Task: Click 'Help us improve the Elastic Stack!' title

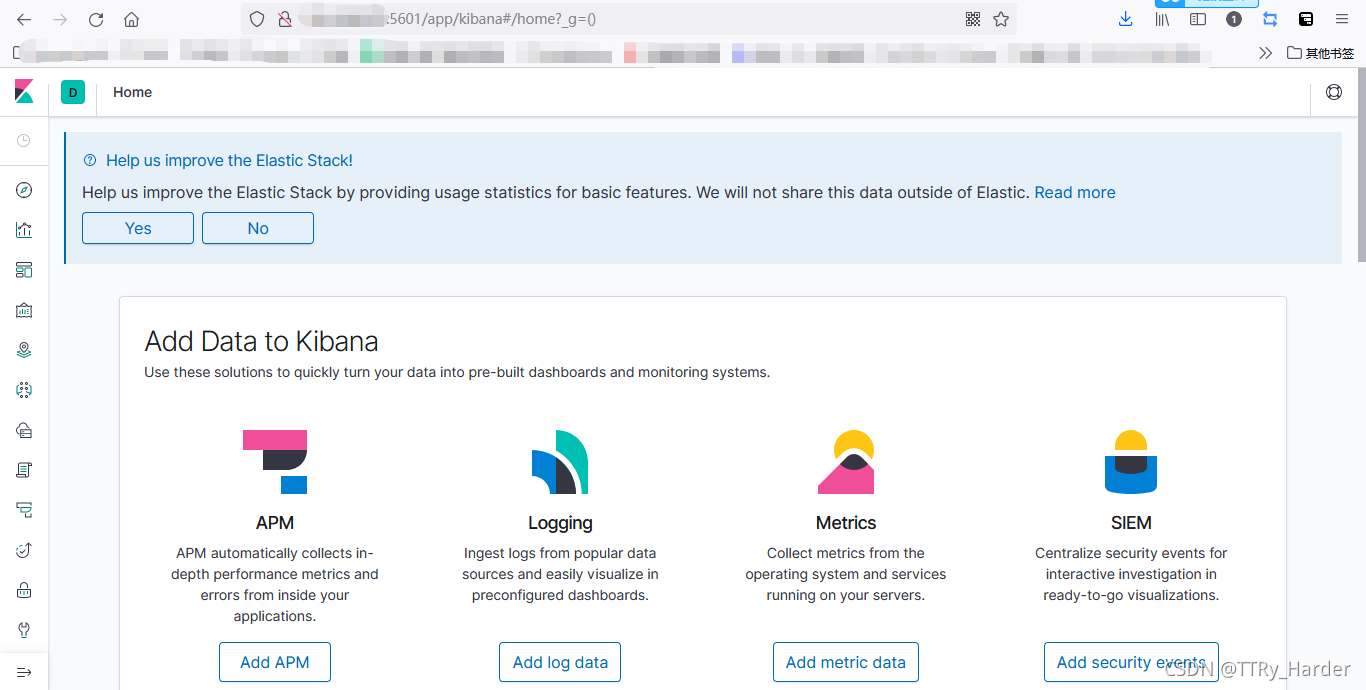Action: (x=229, y=160)
